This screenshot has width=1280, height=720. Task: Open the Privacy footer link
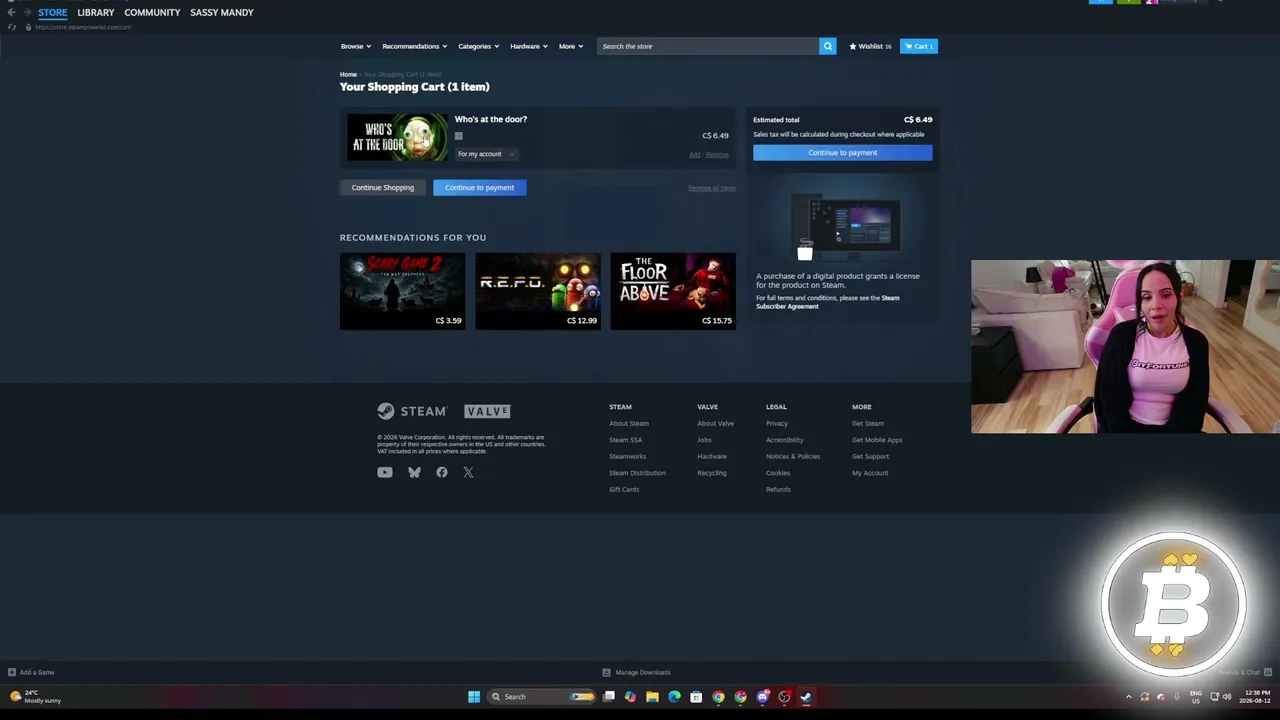click(x=777, y=423)
